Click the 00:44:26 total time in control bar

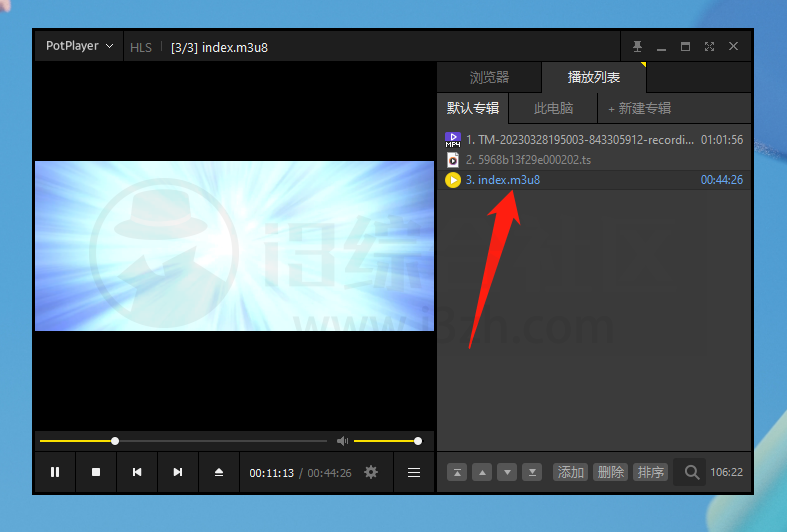coord(329,473)
